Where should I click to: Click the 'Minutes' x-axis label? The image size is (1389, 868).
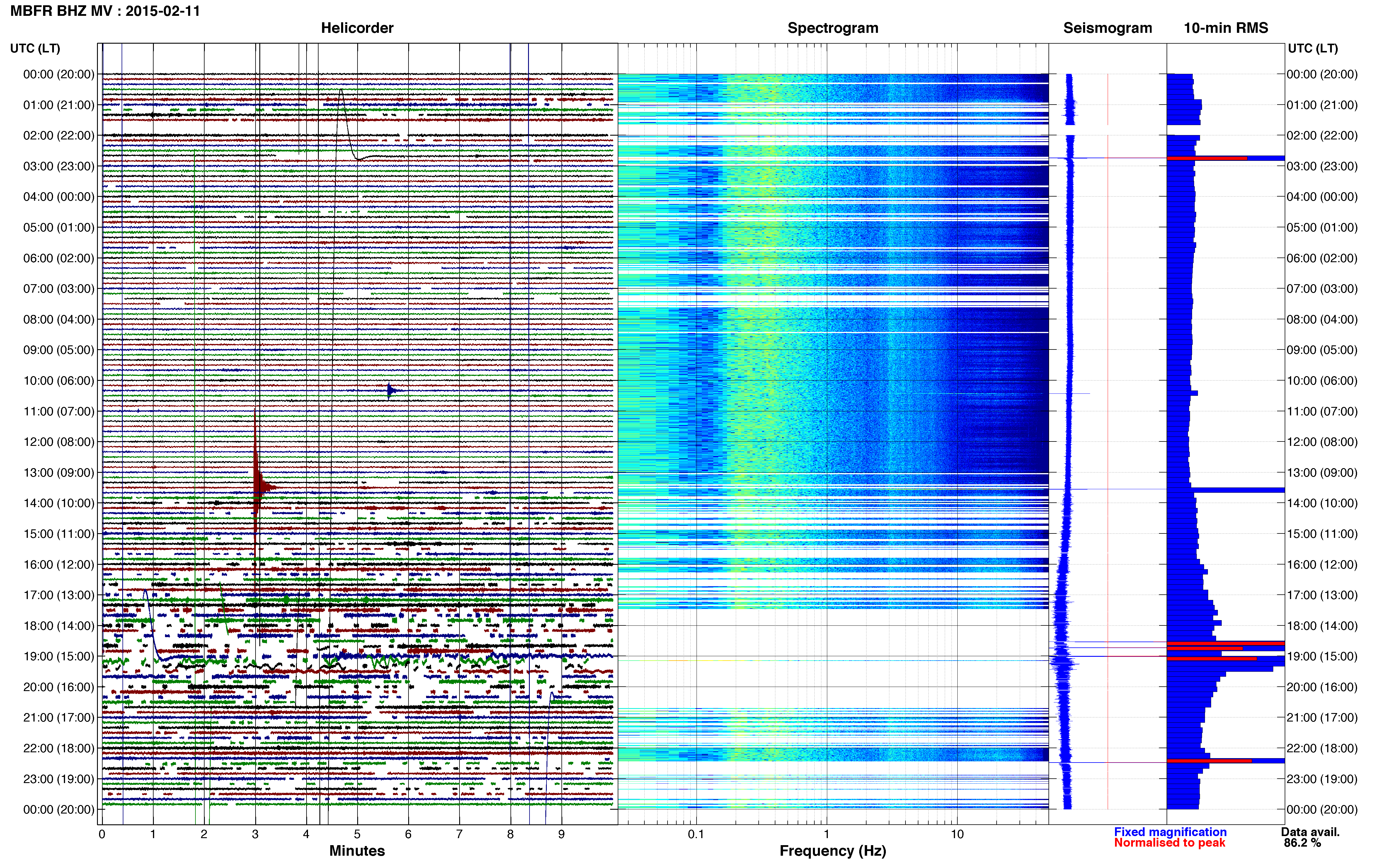[357, 851]
